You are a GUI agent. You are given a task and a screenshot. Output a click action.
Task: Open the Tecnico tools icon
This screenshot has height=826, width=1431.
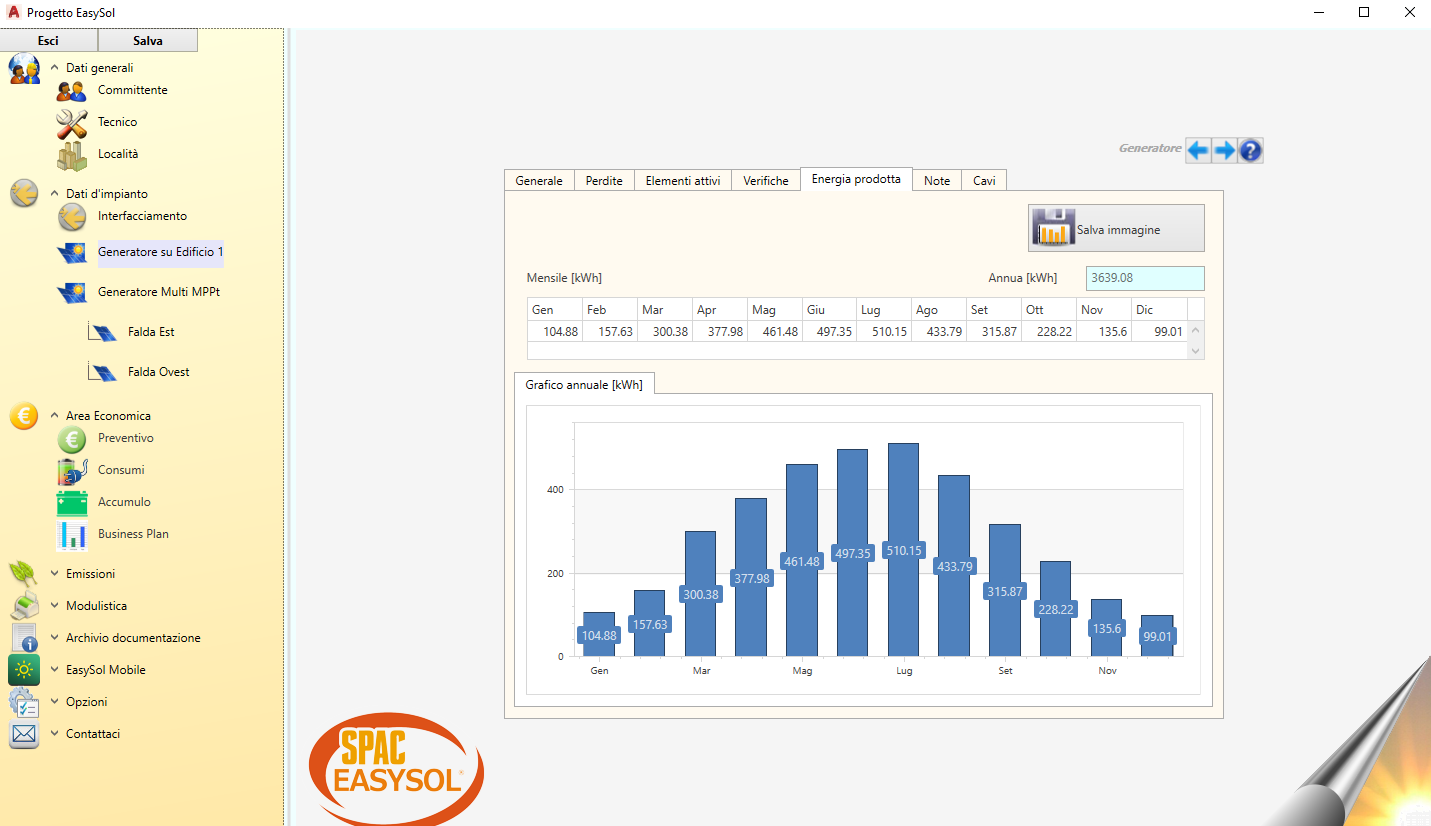(71, 123)
